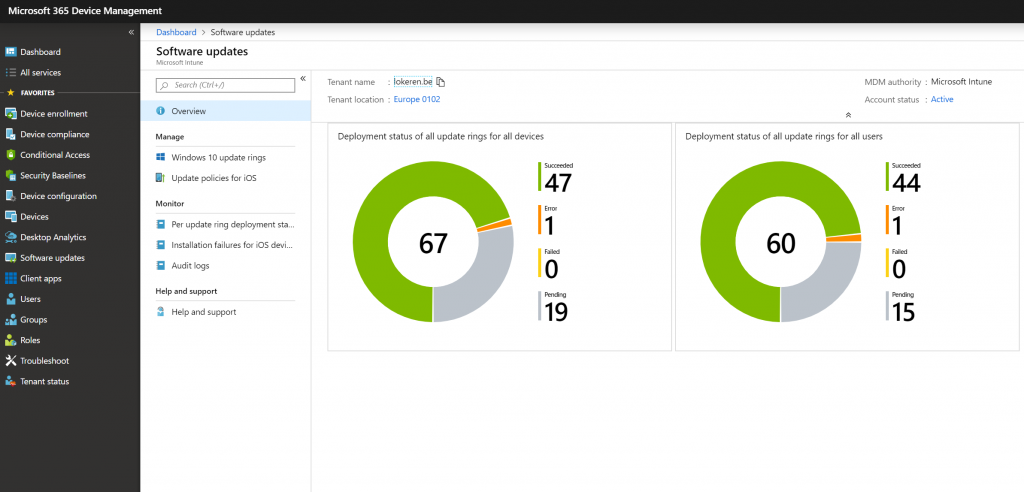This screenshot has width=1024, height=492.
Task: Click the Update policies for iOS icon
Action: 160,178
